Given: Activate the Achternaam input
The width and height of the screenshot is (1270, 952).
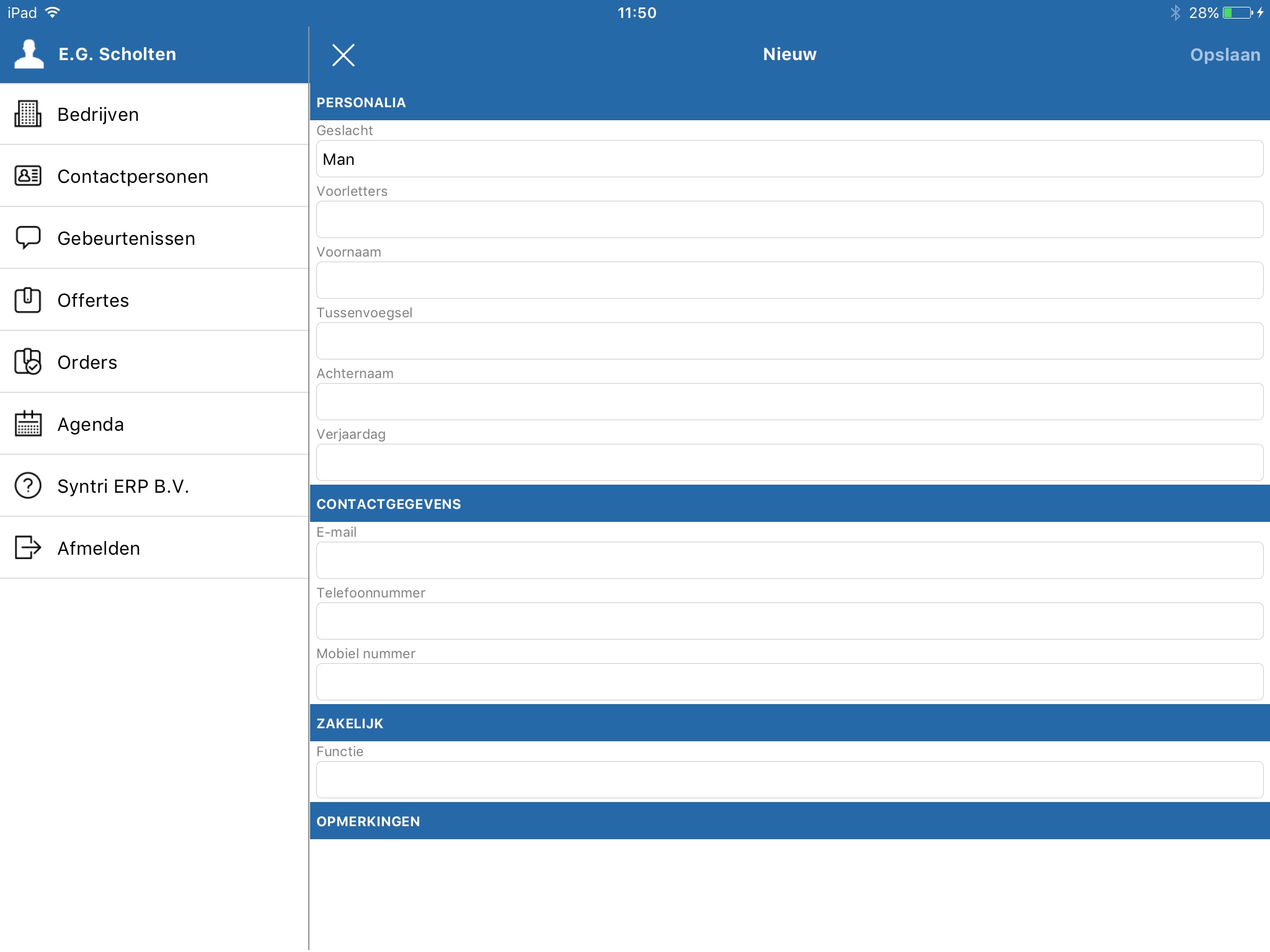Looking at the screenshot, I should [789, 402].
